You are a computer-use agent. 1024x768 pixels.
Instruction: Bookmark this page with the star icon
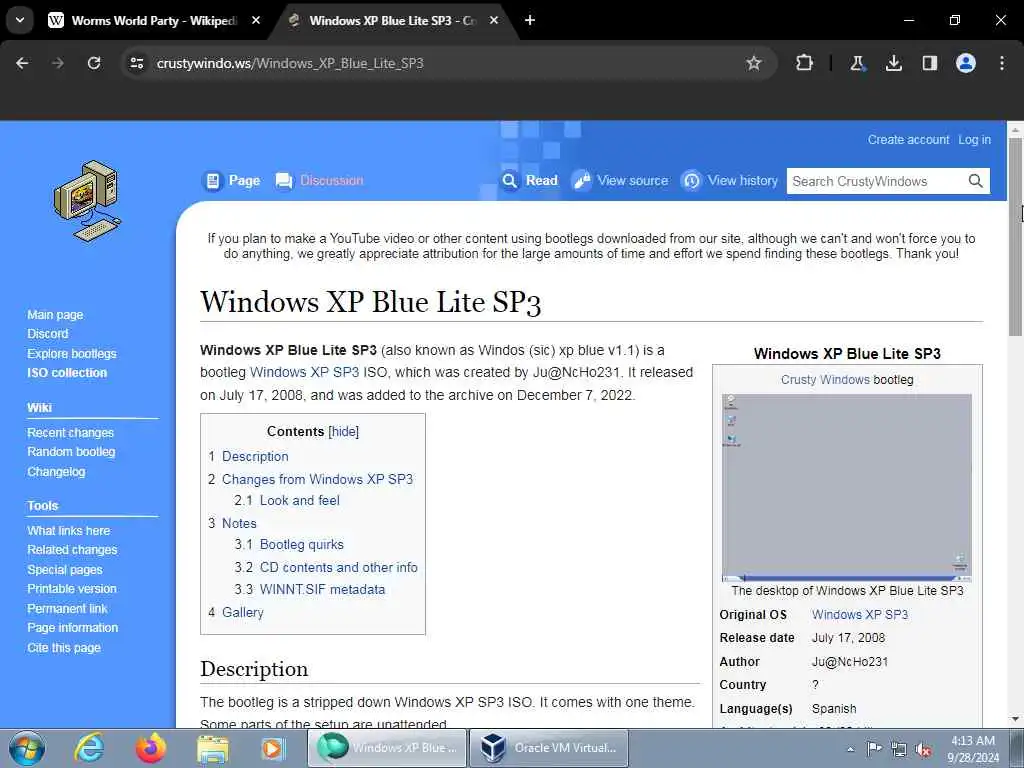pos(754,63)
